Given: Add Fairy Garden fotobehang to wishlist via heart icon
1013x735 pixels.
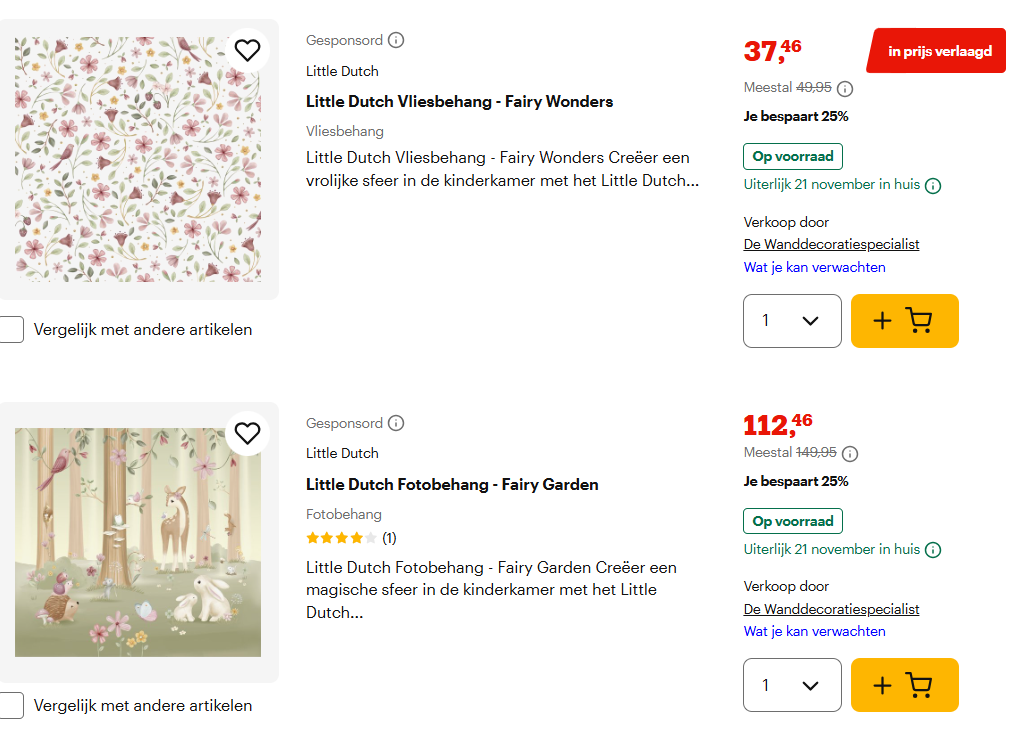Looking at the screenshot, I should (247, 433).
